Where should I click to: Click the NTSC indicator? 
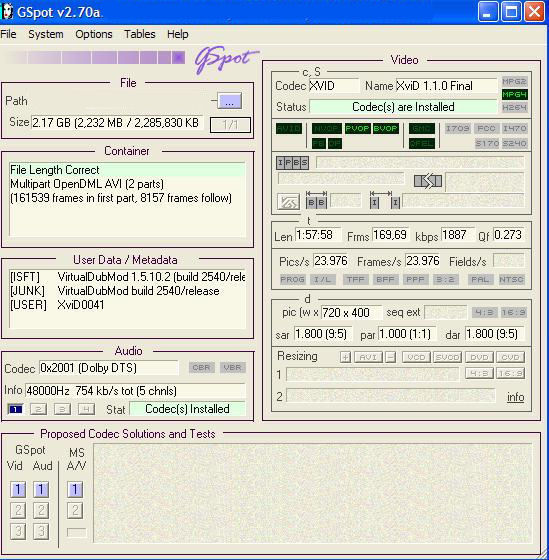pyautogui.click(x=511, y=279)
